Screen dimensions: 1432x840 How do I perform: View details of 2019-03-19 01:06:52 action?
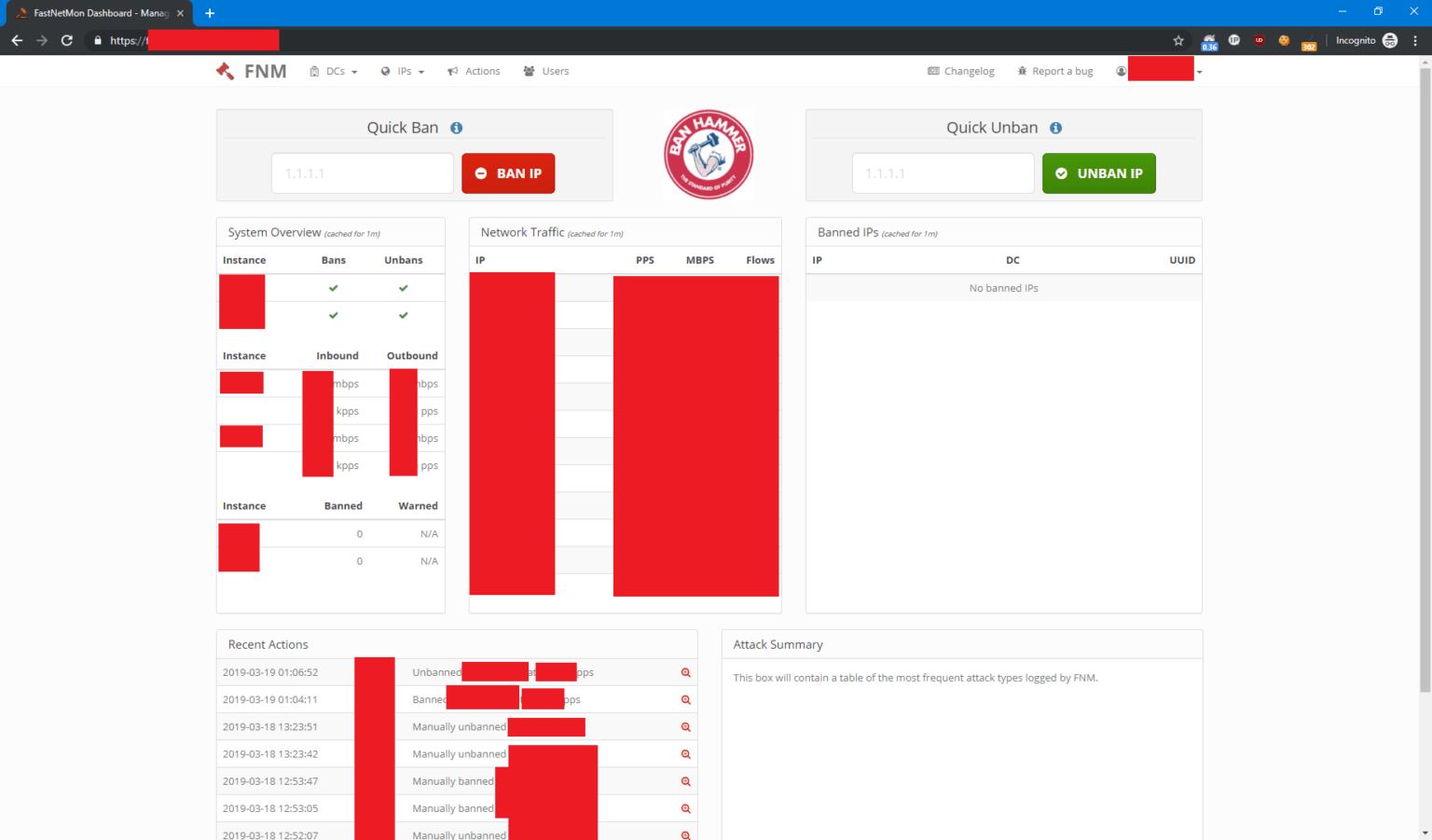point(686,672)
